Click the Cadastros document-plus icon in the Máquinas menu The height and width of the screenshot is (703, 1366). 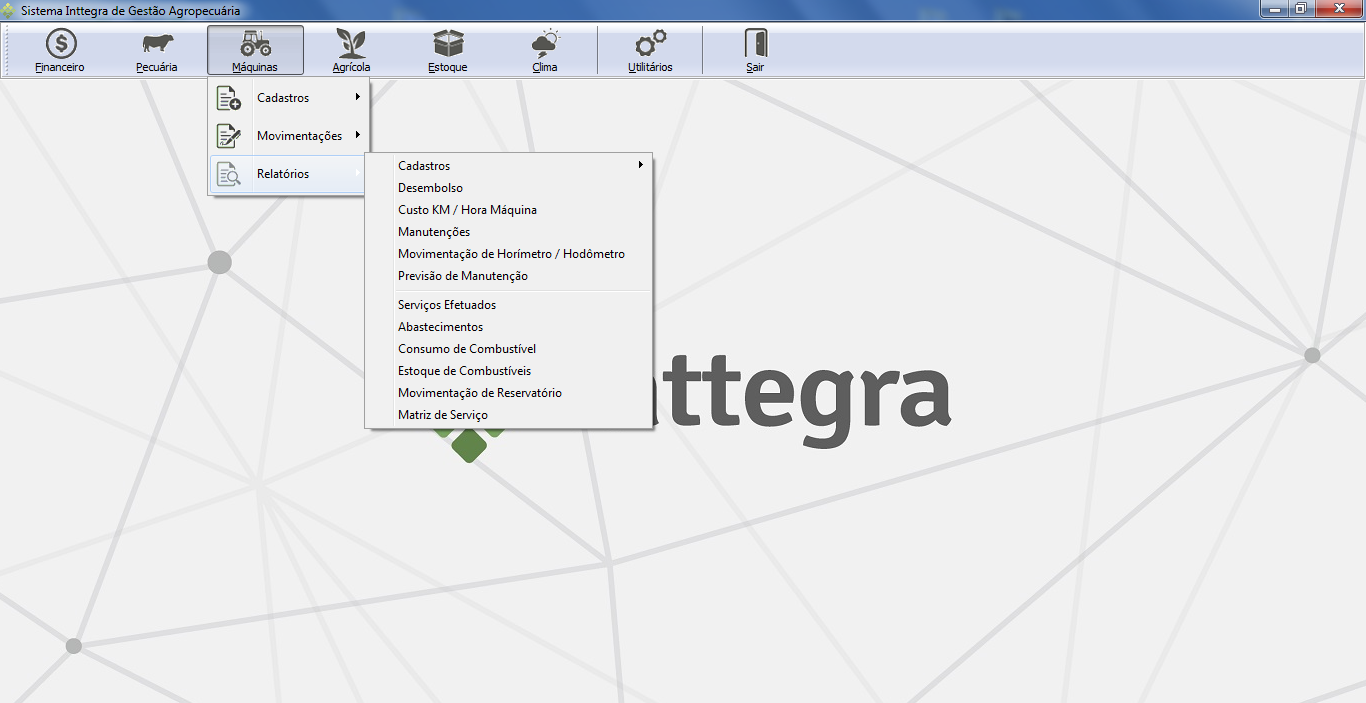(229, 98)
